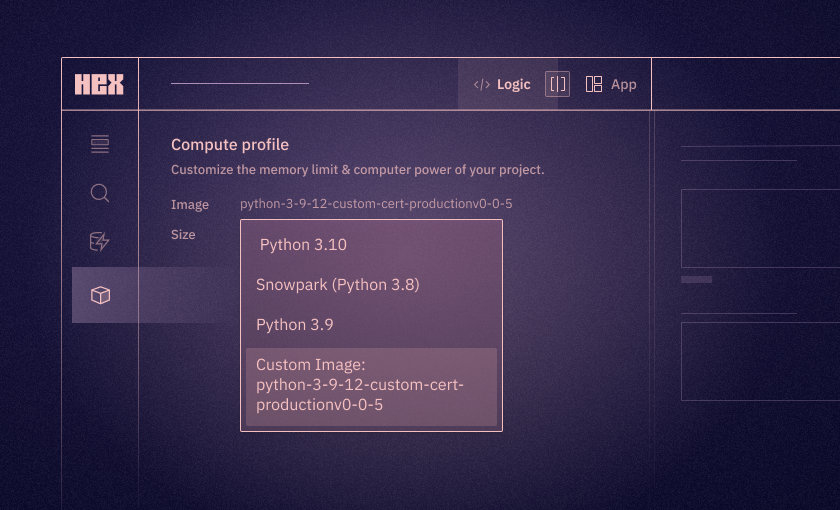The width and height of the screenshot is (840, 510).
Task: Toggle the split view icon button
Action: click(557, 84)
